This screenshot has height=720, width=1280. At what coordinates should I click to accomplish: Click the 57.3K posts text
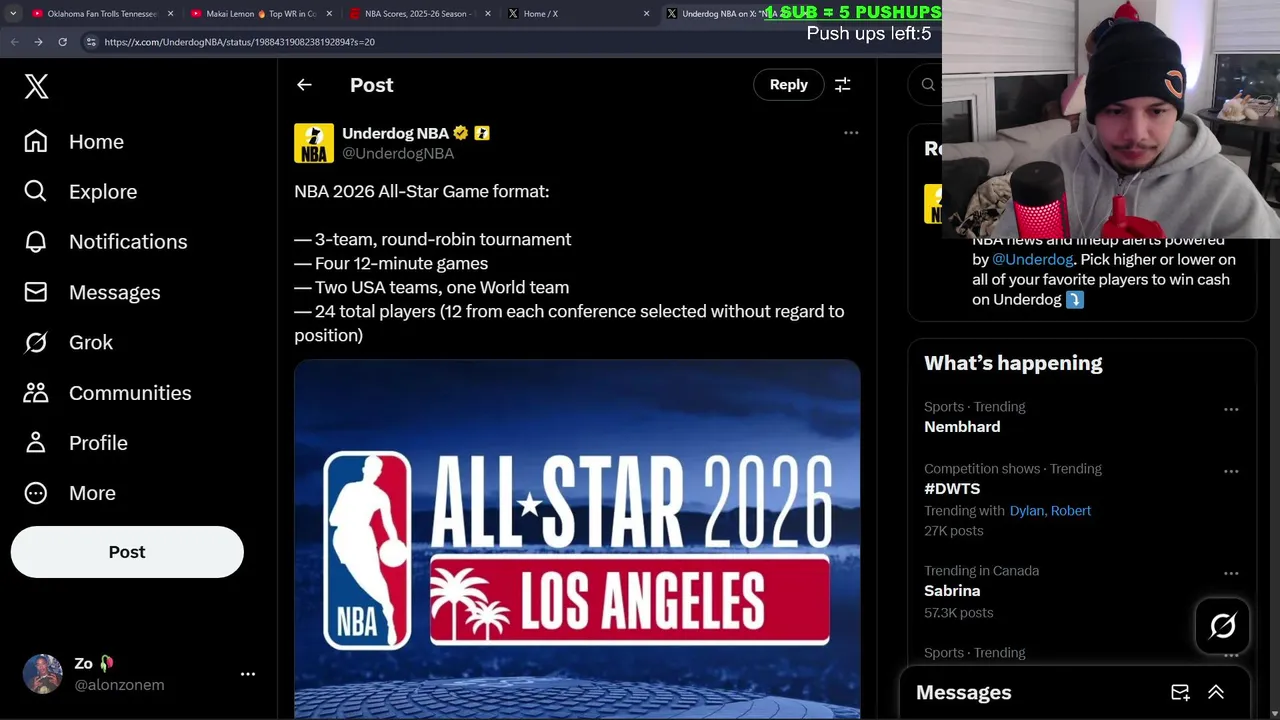tap(958, 613)
